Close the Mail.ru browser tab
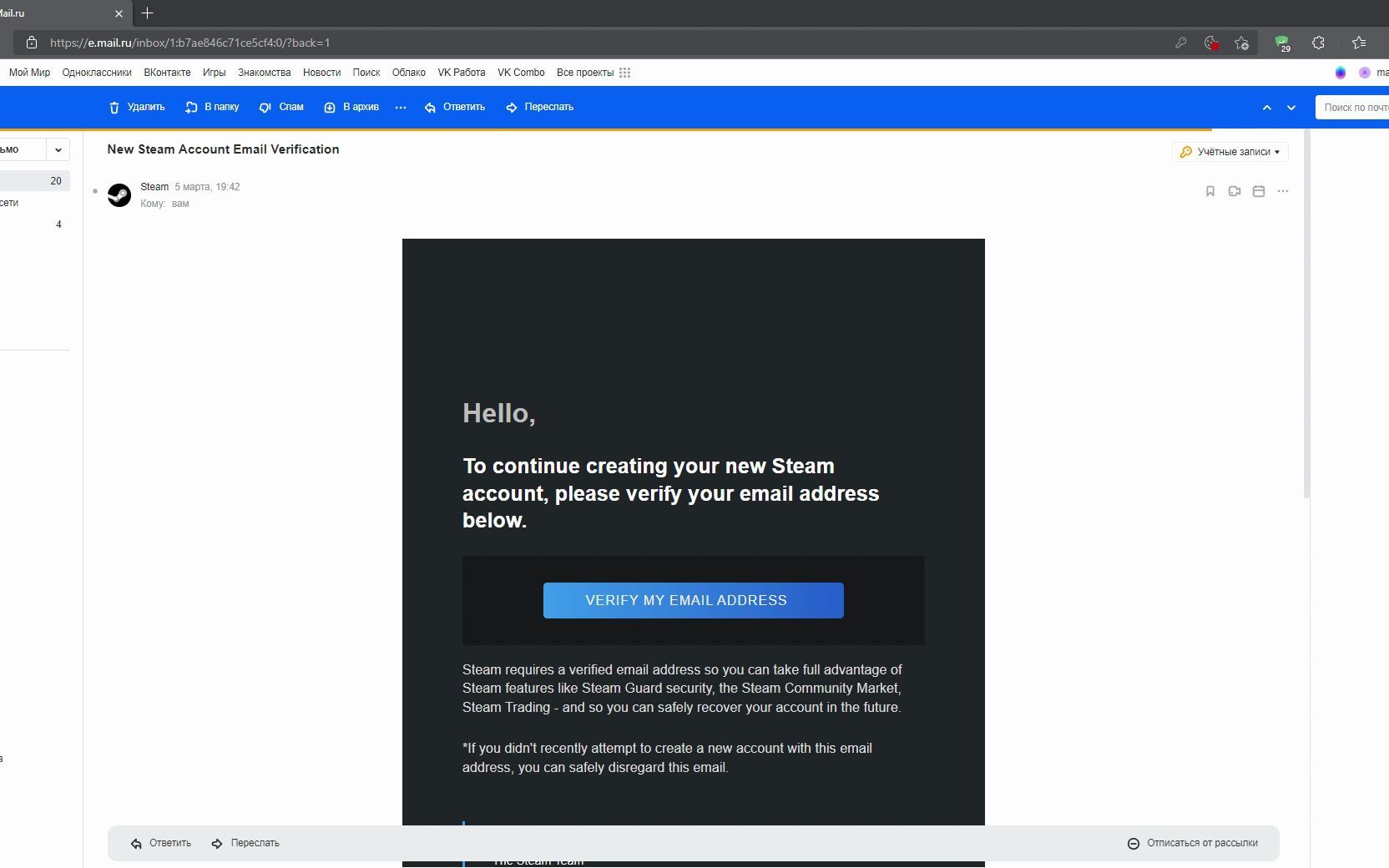Viewport: 1389px width, 868px height. [119, 13]
